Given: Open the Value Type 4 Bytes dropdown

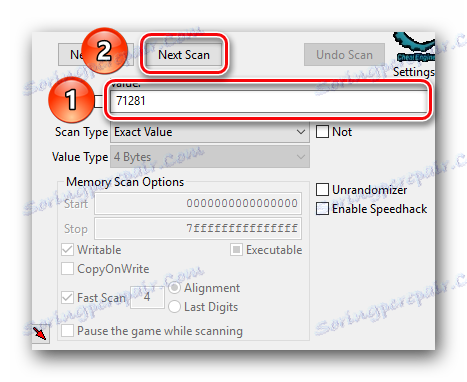Looking at the screenshot, I should point(210,157).
